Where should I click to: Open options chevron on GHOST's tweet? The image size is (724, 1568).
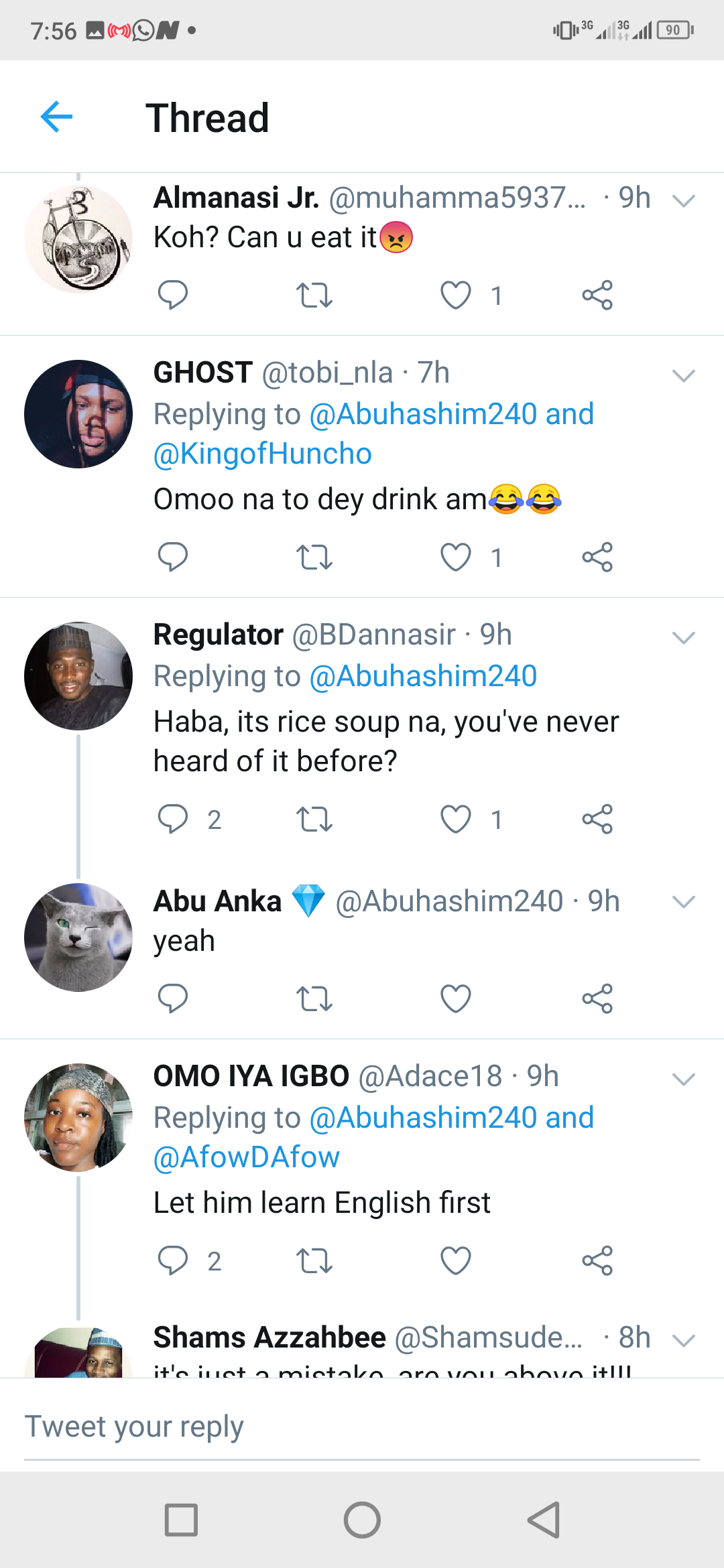pos(683,375)
